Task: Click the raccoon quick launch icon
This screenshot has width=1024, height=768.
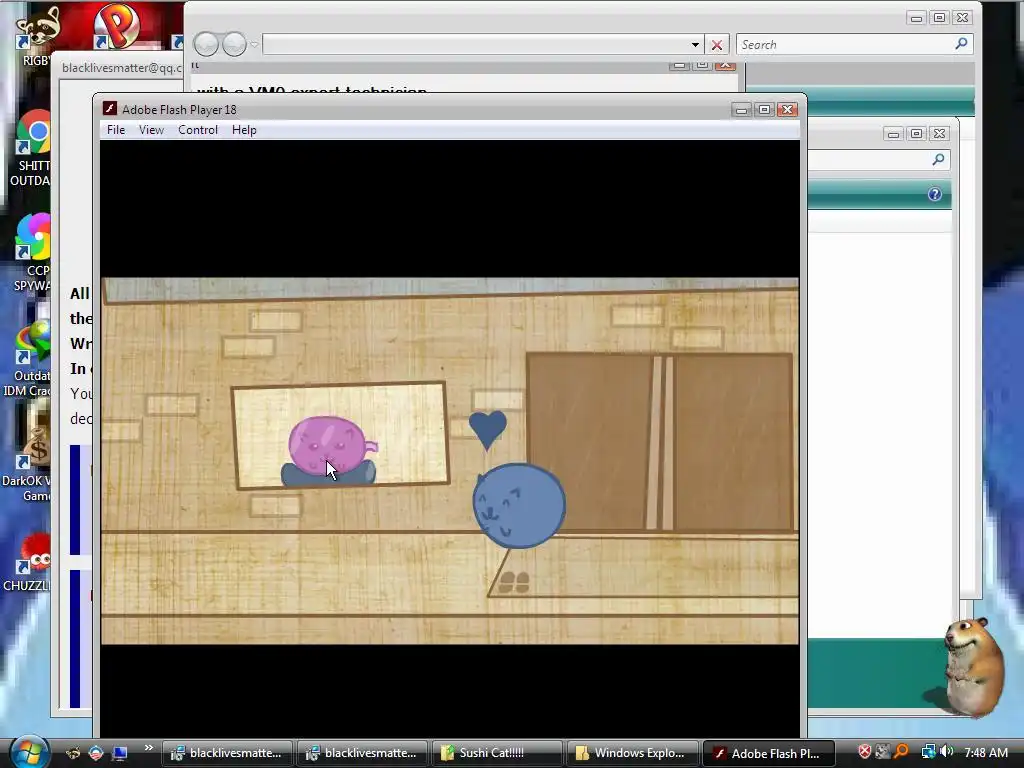Action: click(x=73, y=753)
